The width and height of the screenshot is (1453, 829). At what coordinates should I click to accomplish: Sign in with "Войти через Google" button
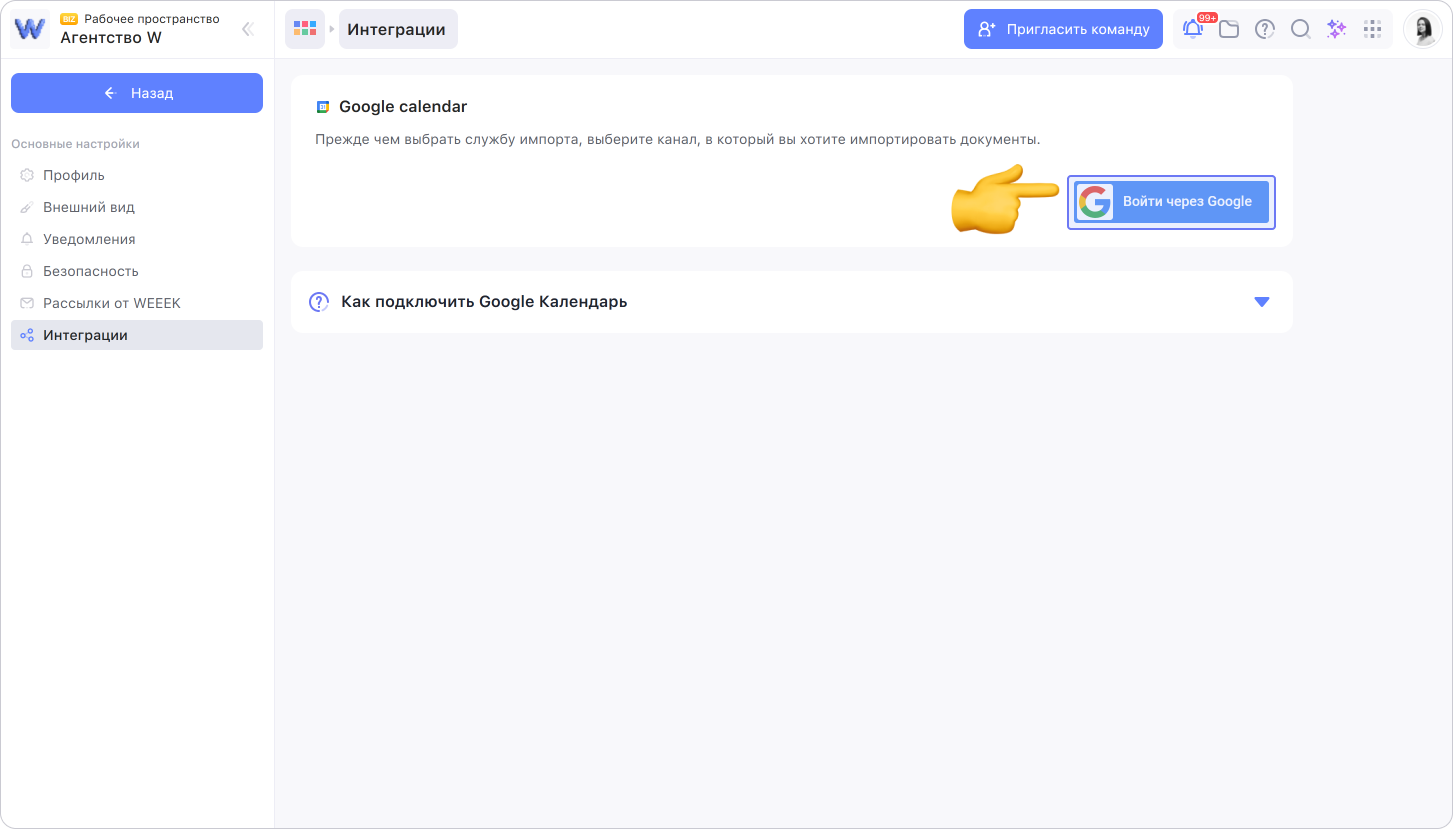[x=1171, y=202]
